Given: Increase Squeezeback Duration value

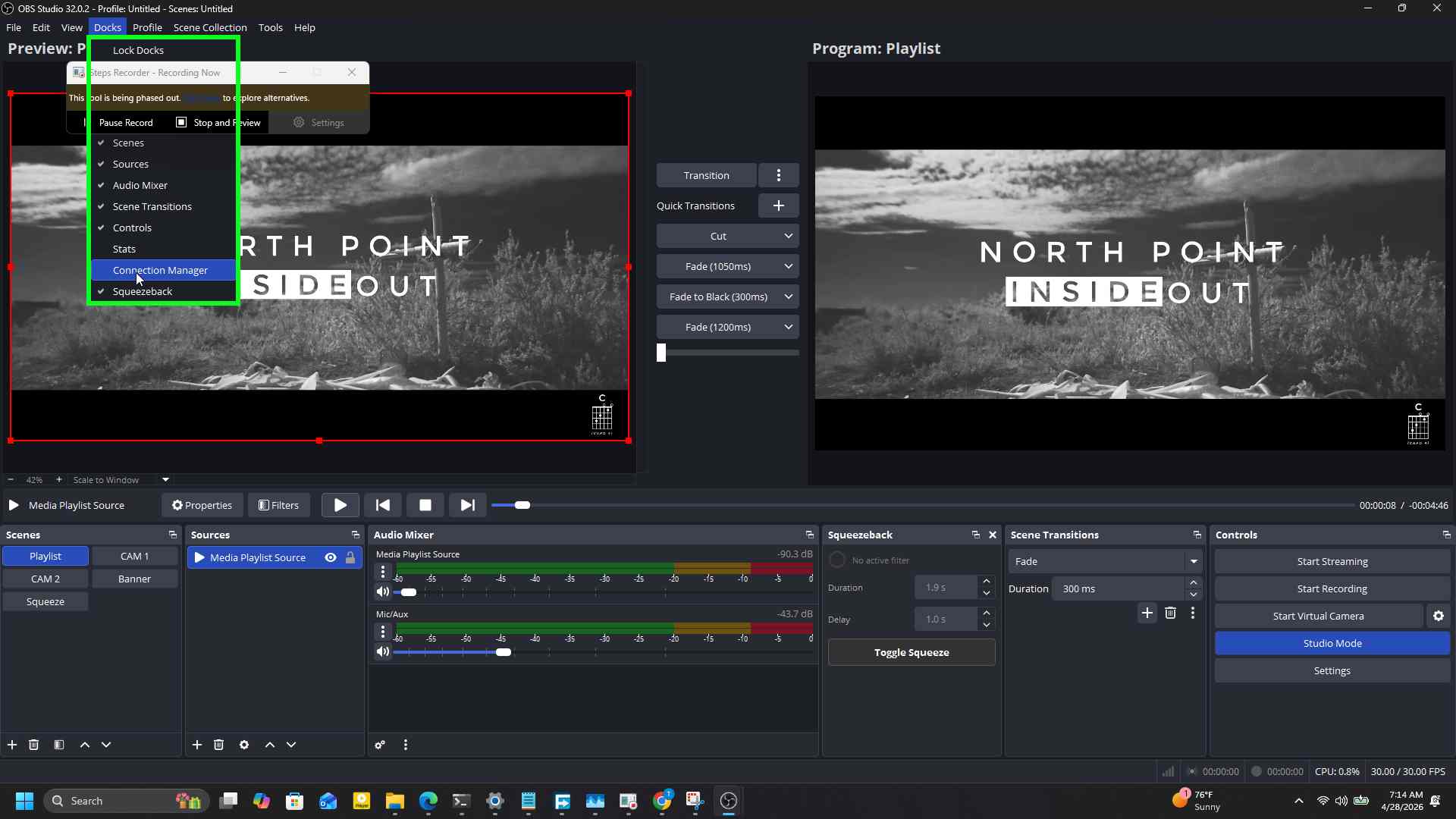Looking at the screenshot, I should point(987,582).
